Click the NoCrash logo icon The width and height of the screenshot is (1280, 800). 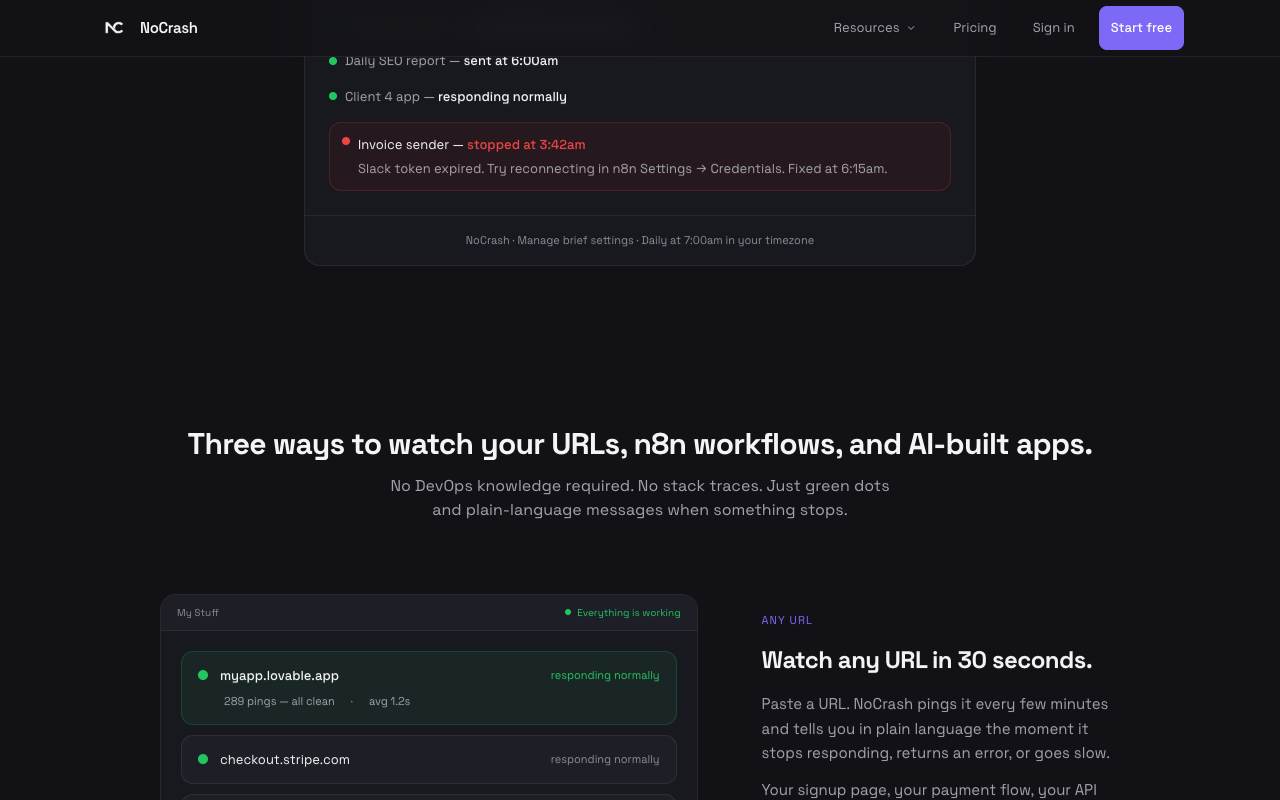(x=114, y=28)
